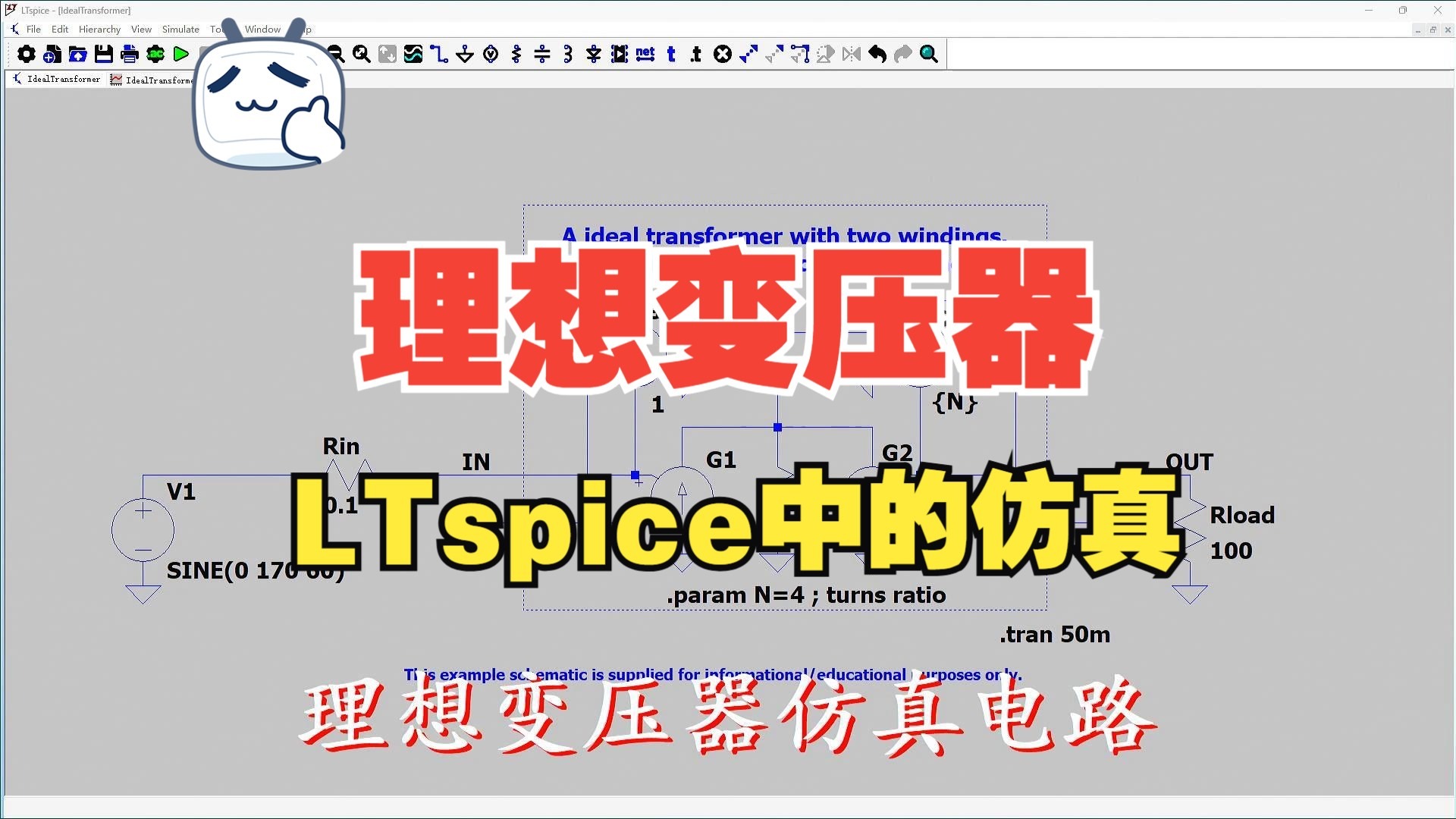Open the Edit menu
This screenshot has width=1456, height=819.
60,29
